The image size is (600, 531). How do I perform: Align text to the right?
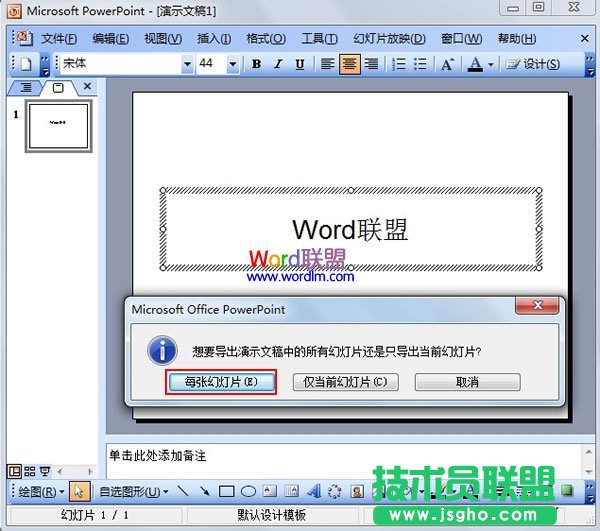pos(371,64)
